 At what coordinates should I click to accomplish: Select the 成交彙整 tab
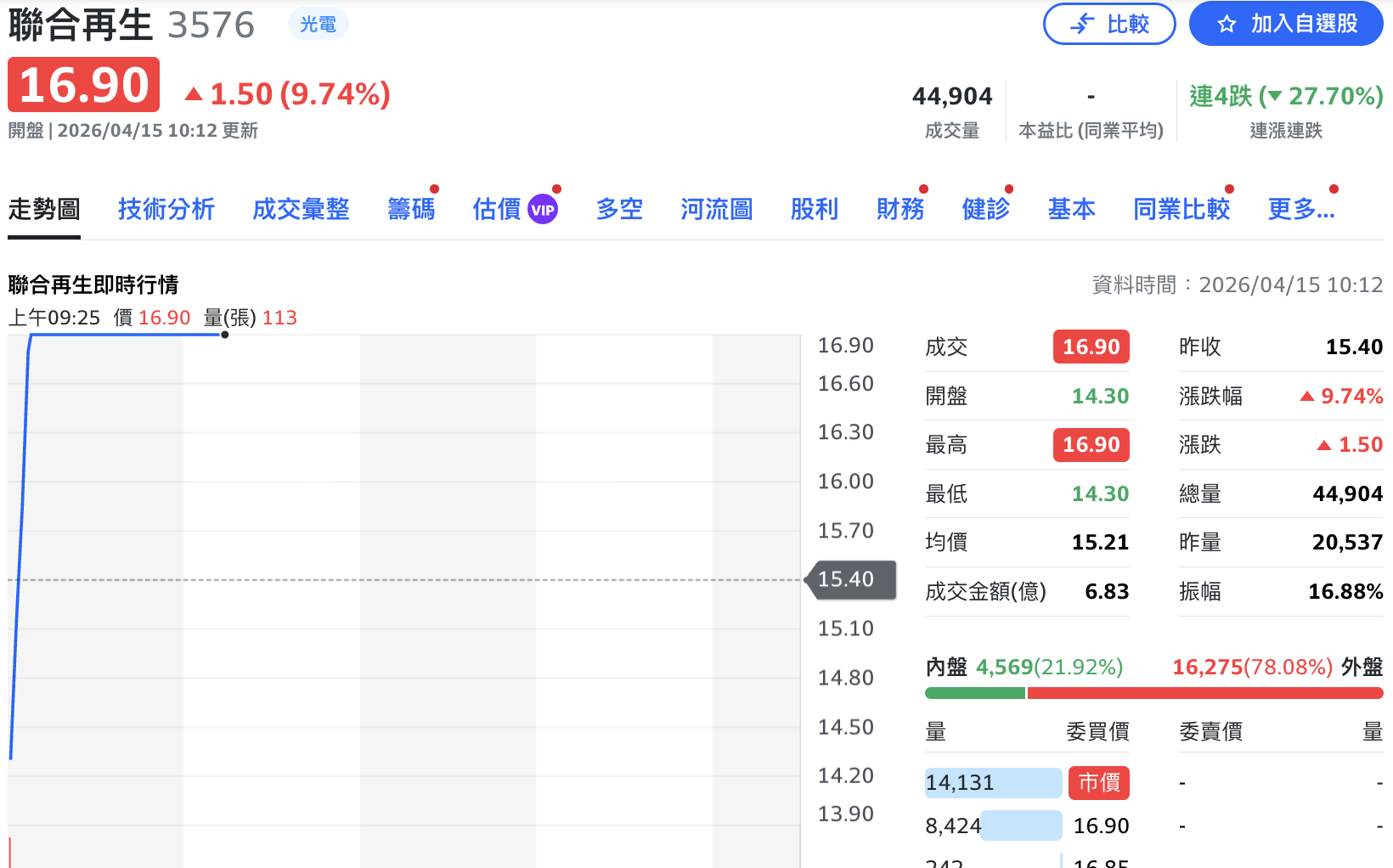302,209
